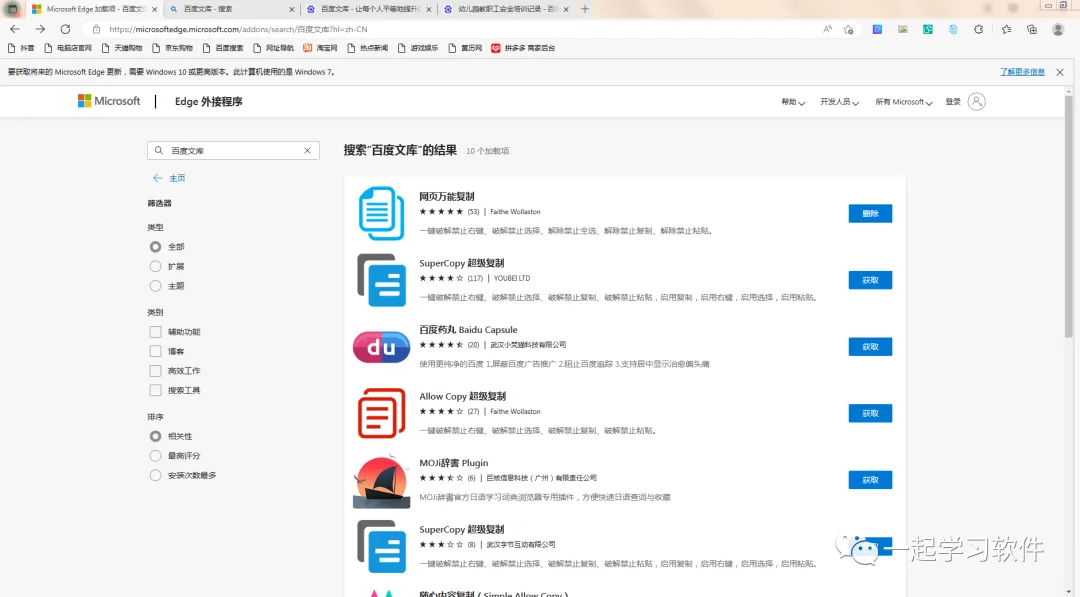The image size is (1080, 597).
Task: Switch to 幼儿园教职工安全培训记录 tab
Action: (x=506, y=9)
